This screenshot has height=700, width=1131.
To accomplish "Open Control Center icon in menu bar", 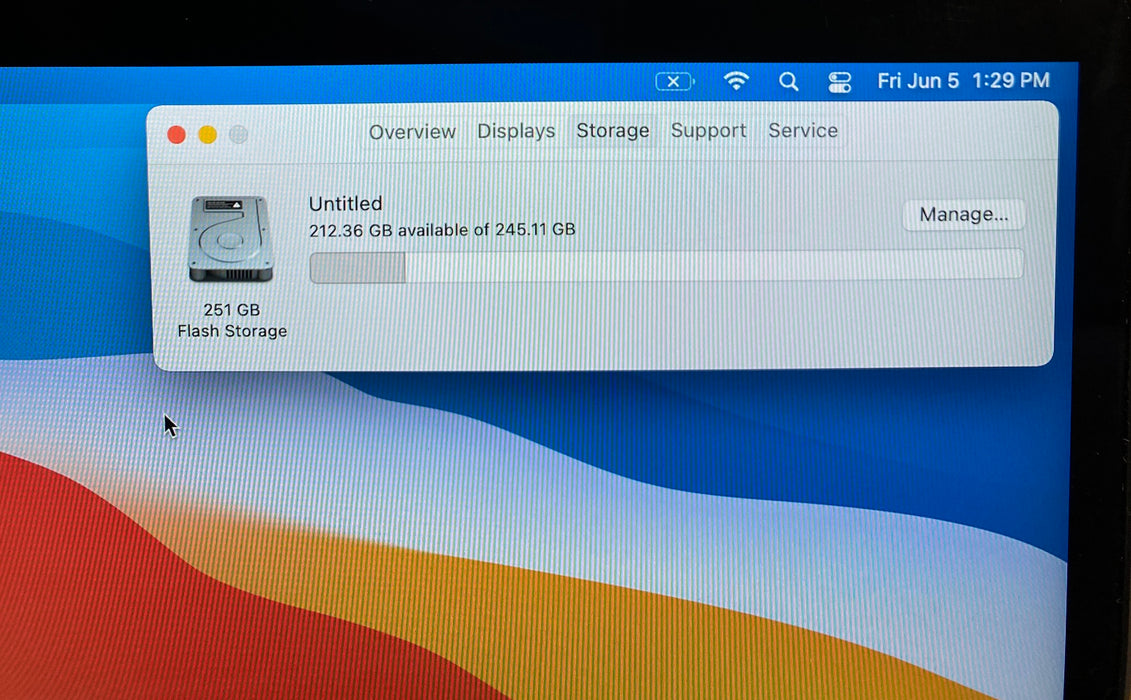I will 840,82.
